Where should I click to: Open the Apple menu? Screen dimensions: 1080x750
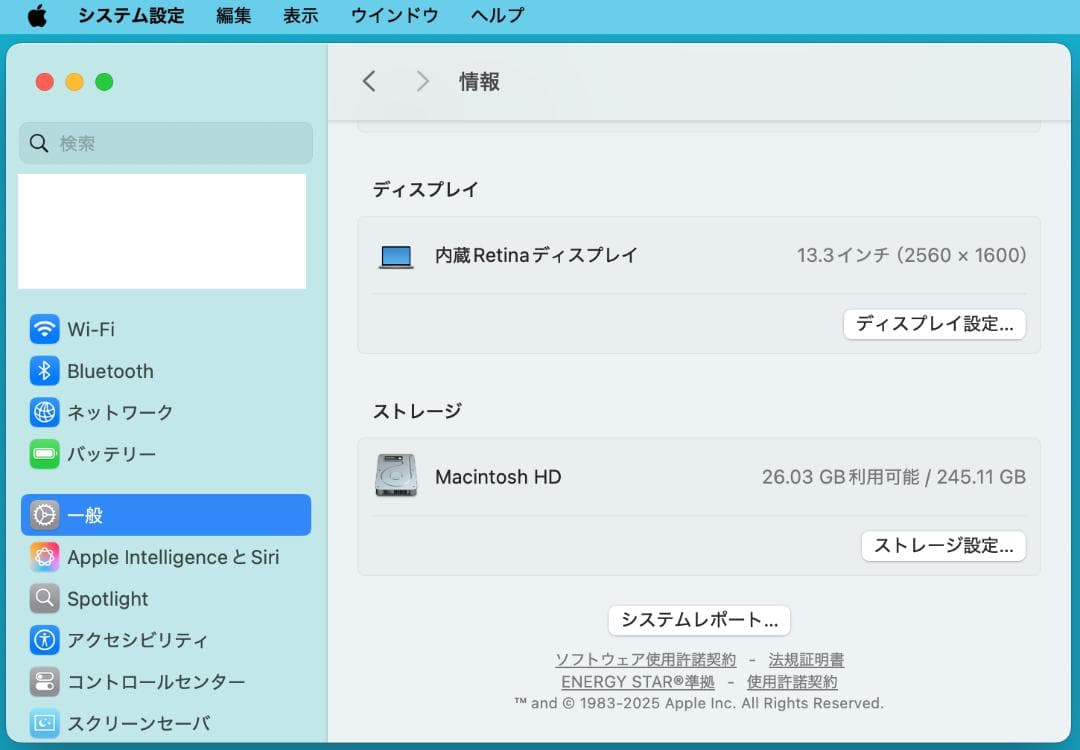coord(37,15)
